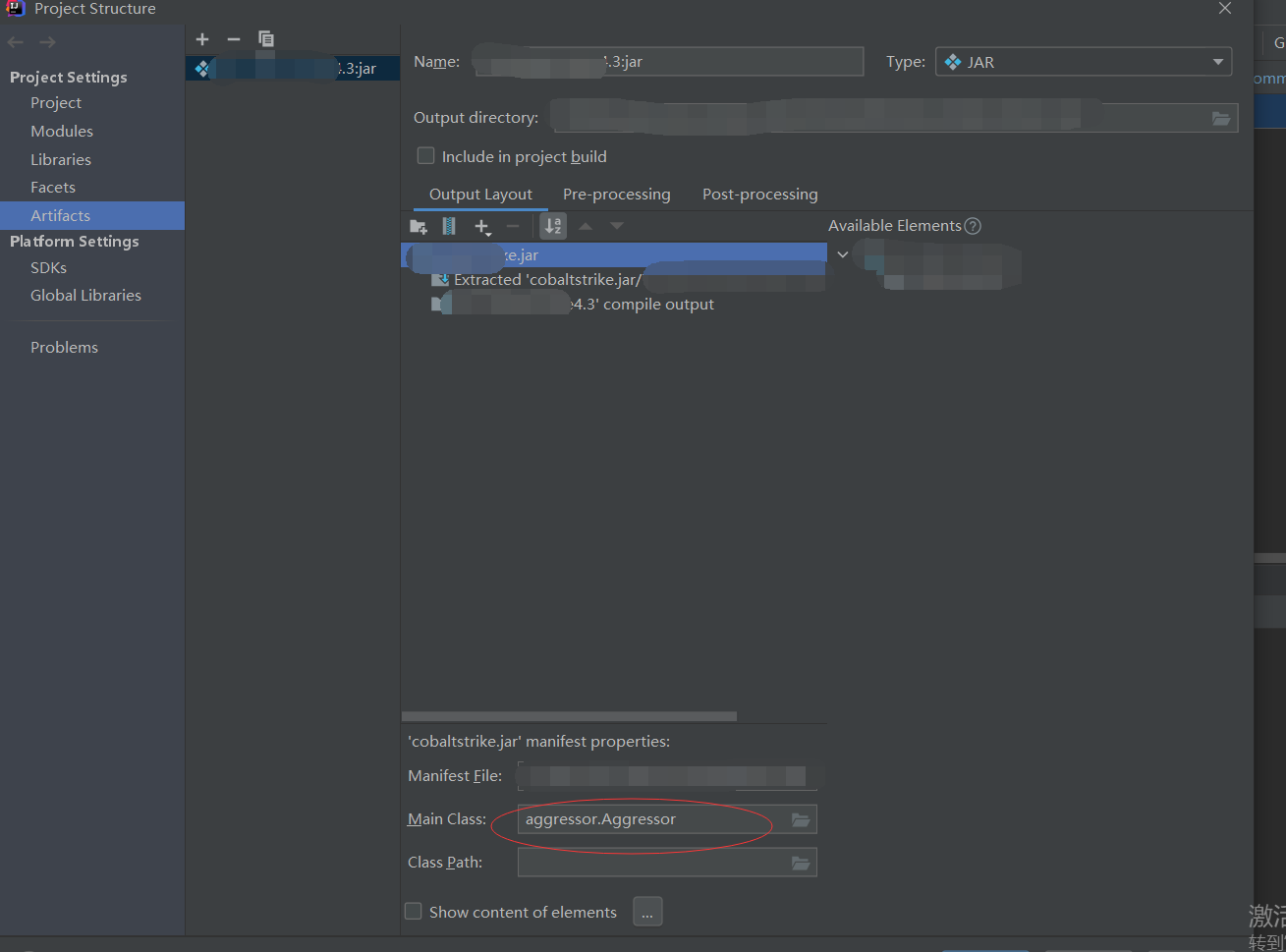Browse for output directory folder
Image resolution: width=1286 pixels, height=952 pixels.
point(1221,118)
